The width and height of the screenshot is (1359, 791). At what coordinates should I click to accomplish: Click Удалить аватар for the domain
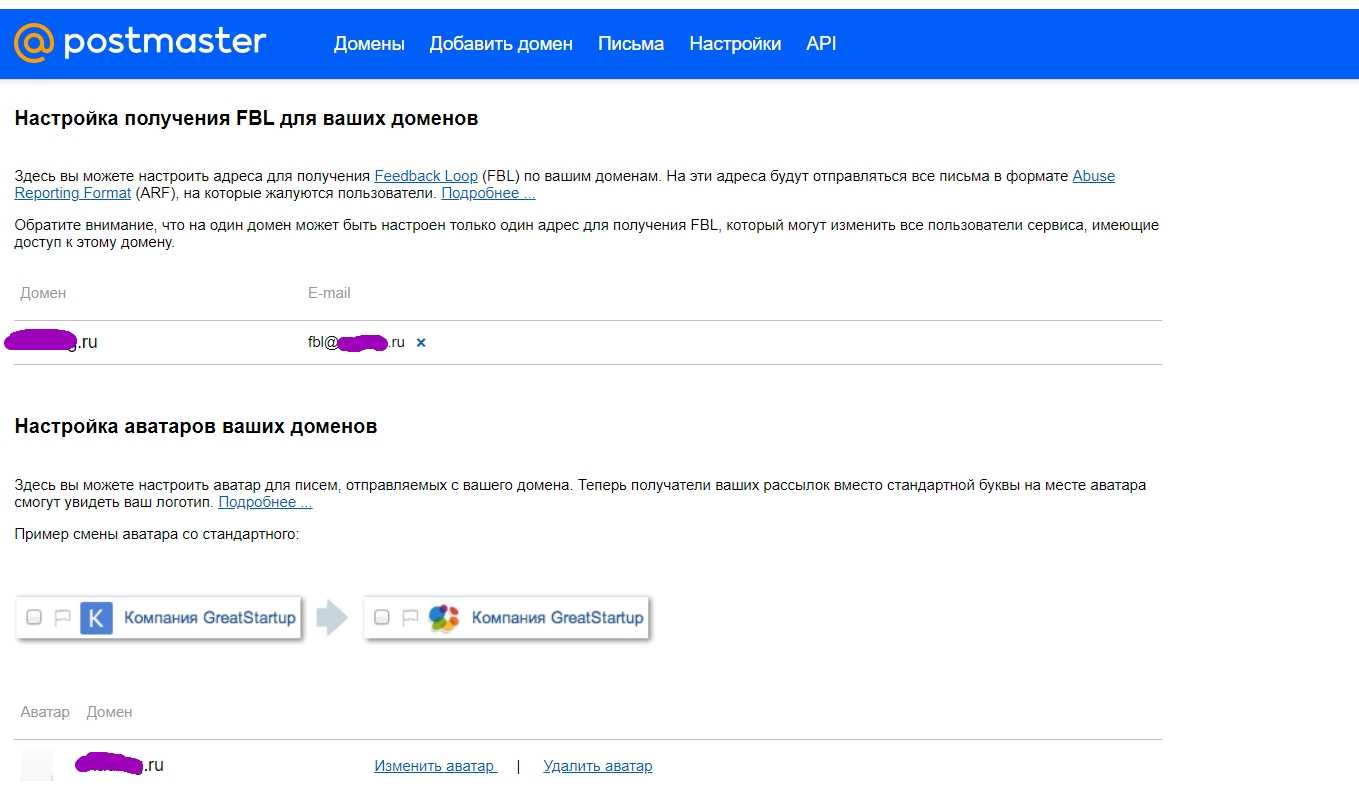click(x=597, y=766)
